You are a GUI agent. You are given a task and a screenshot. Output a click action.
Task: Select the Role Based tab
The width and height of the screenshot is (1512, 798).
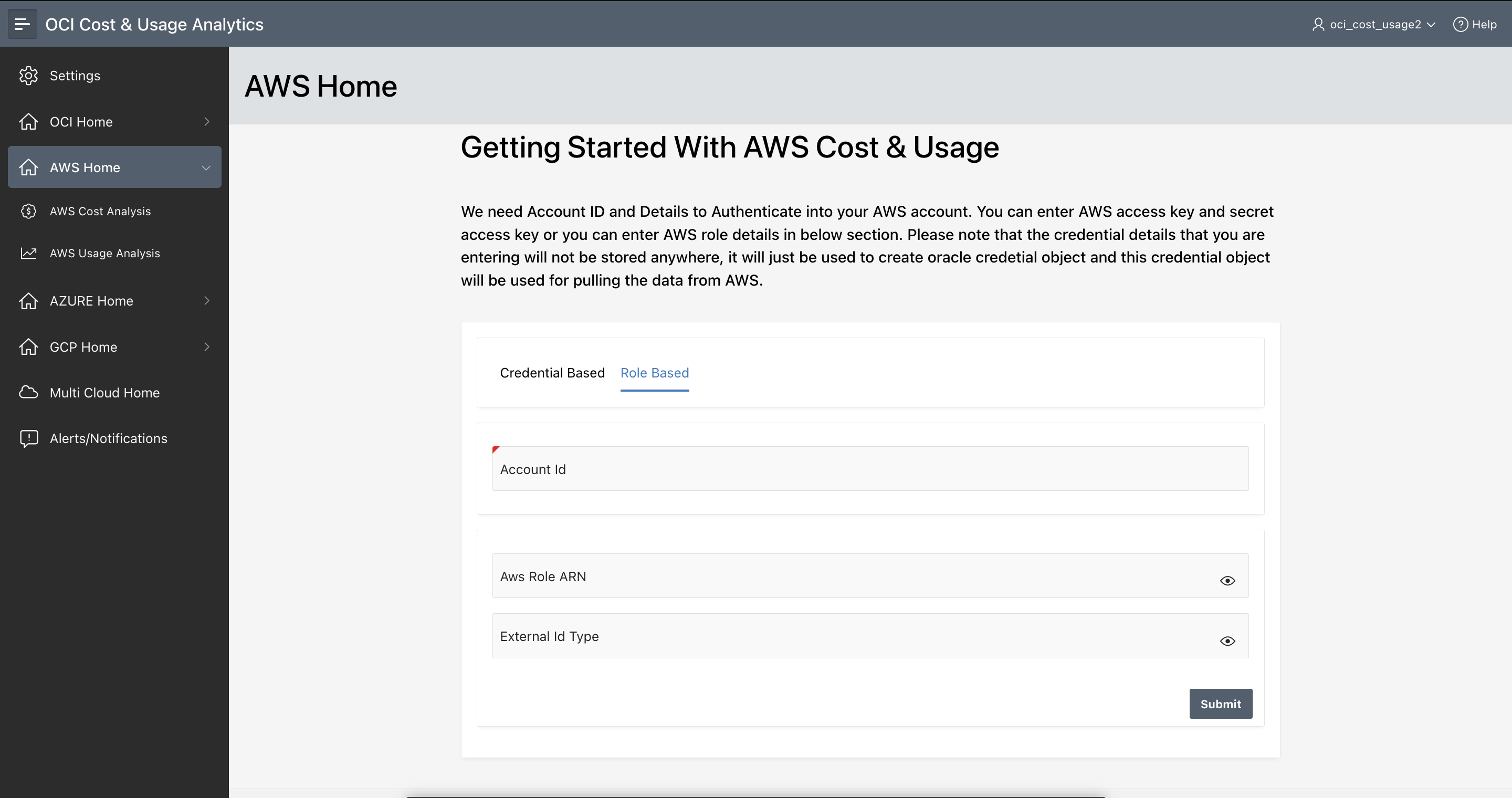click(655, 373)
